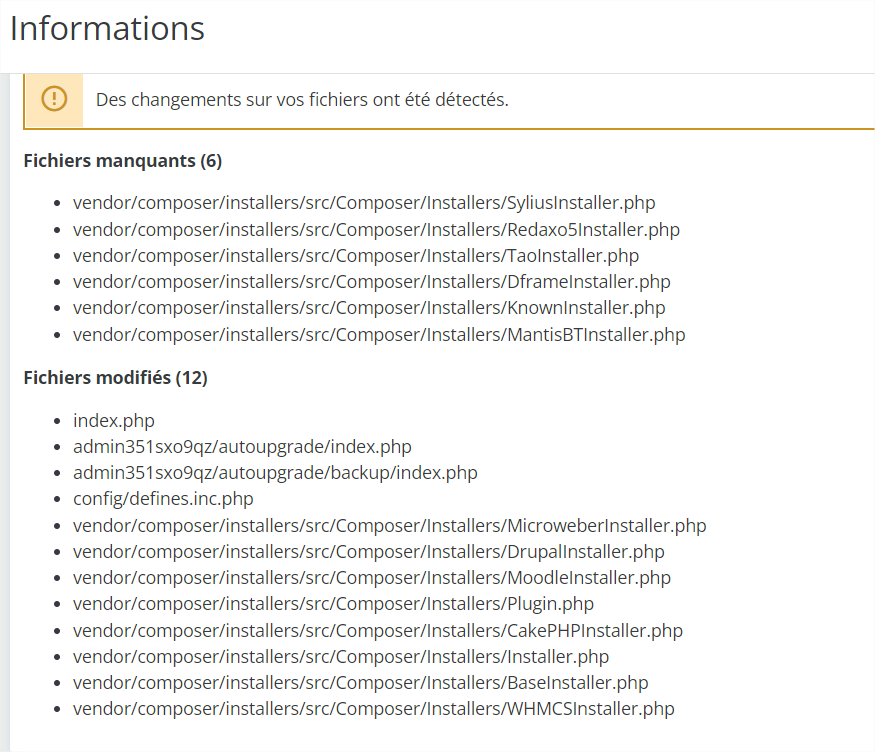Click the config/defines.inc.php entry

(x=163, y=499)
